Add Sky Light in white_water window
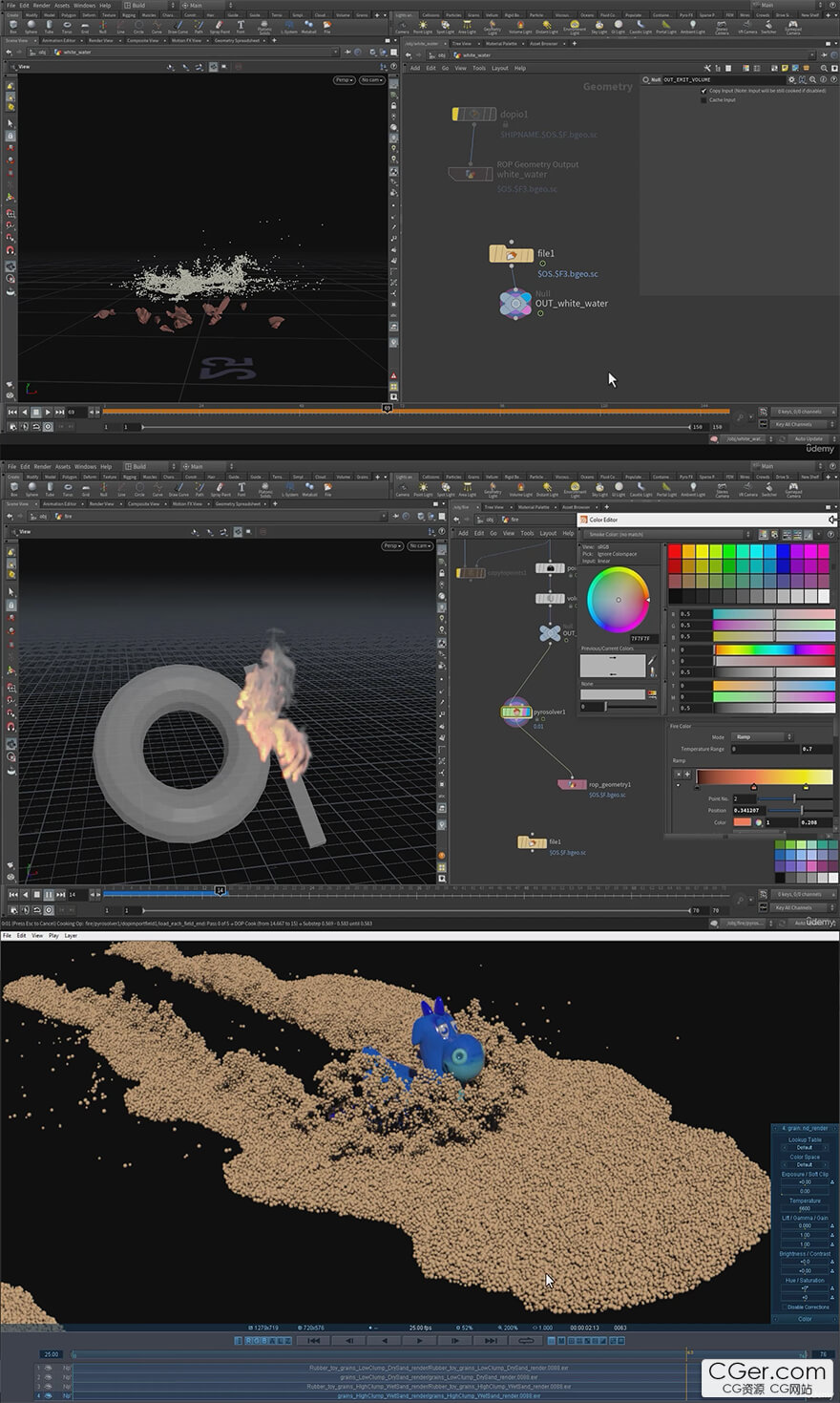This screenshot has height=1403, width=840. click(x=598, y=27)
